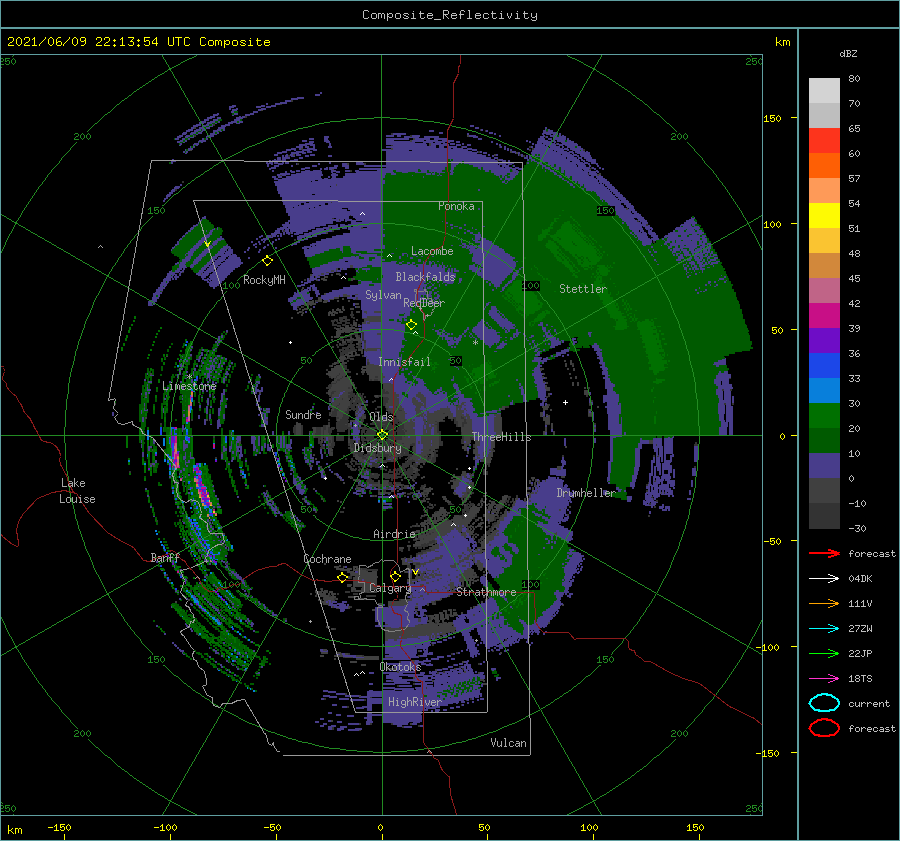This screenshot has height=841, width=900.
Task: Click the Drumheller label
Action: coord(586,493)
